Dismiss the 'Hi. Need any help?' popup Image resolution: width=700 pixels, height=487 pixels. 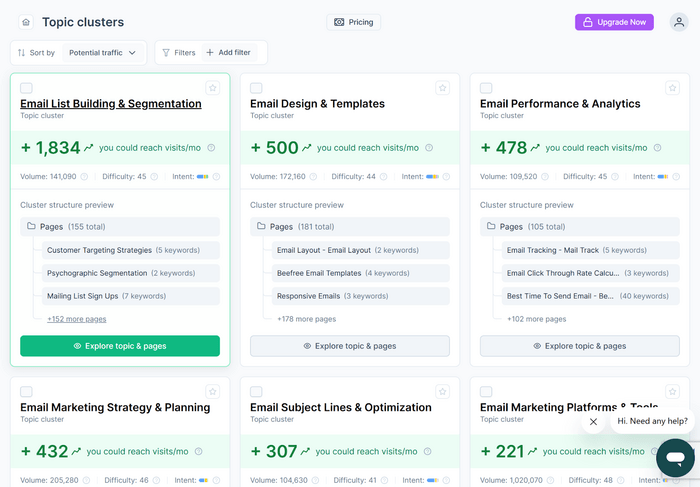point(593,421)
